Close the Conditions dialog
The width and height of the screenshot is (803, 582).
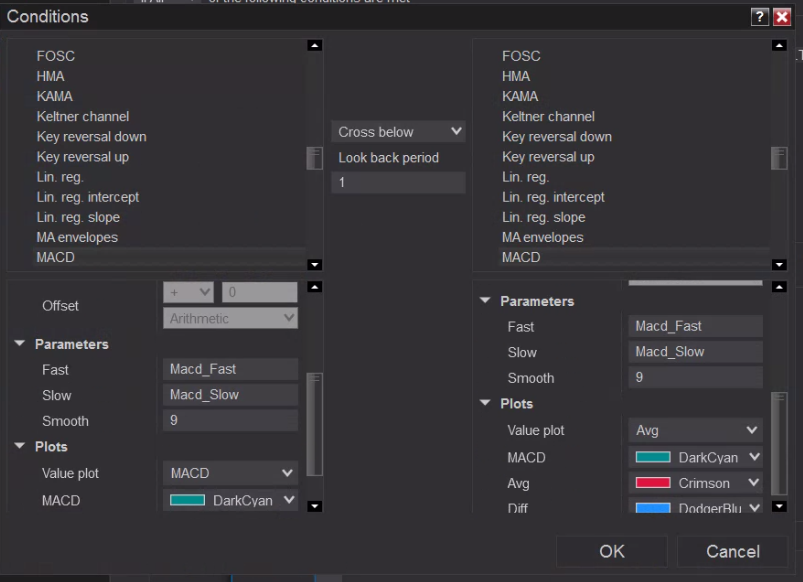click(x=782, y=17)
